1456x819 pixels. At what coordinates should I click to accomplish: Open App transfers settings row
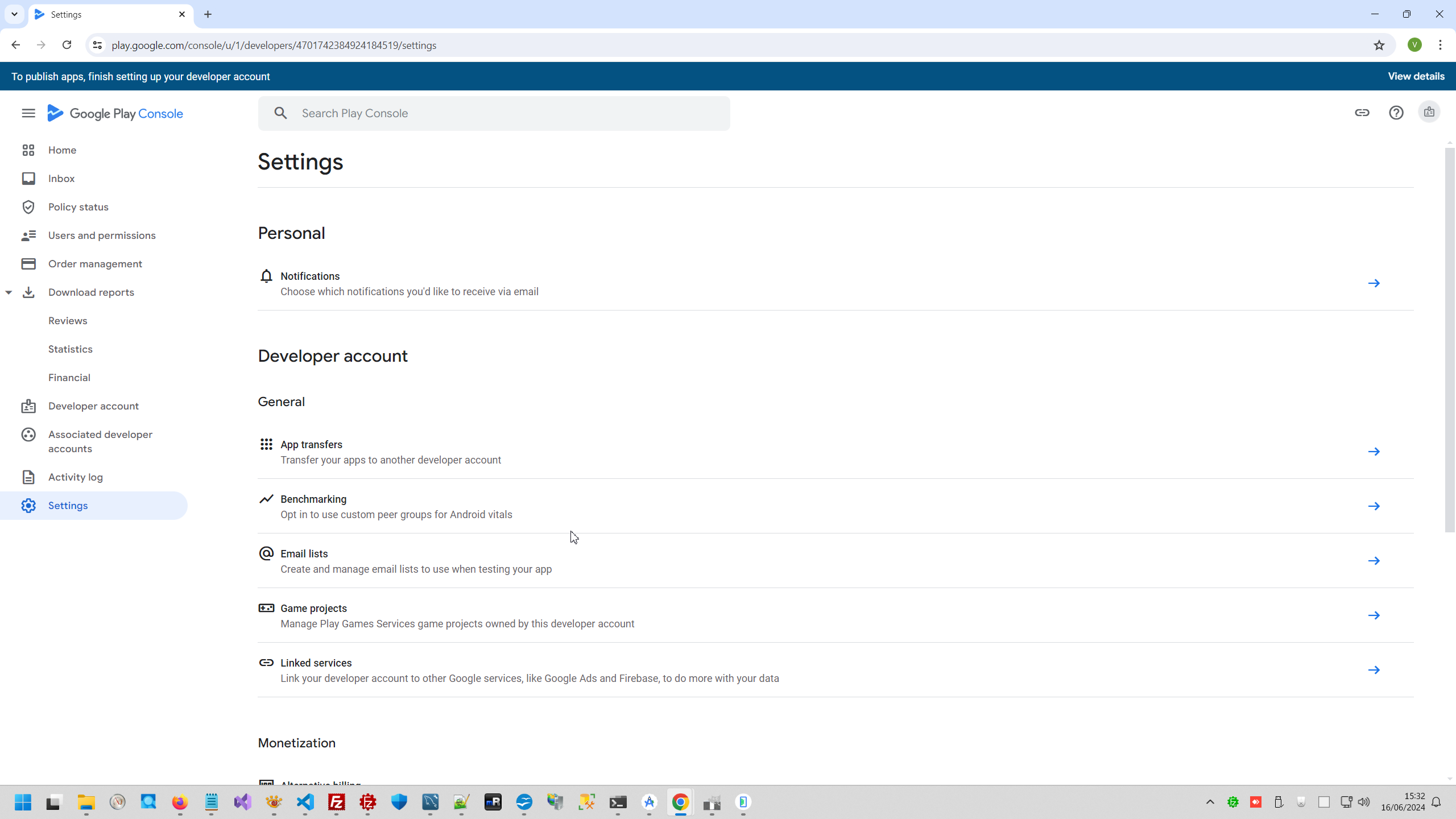pyautogui.click(x=819, y=452)
